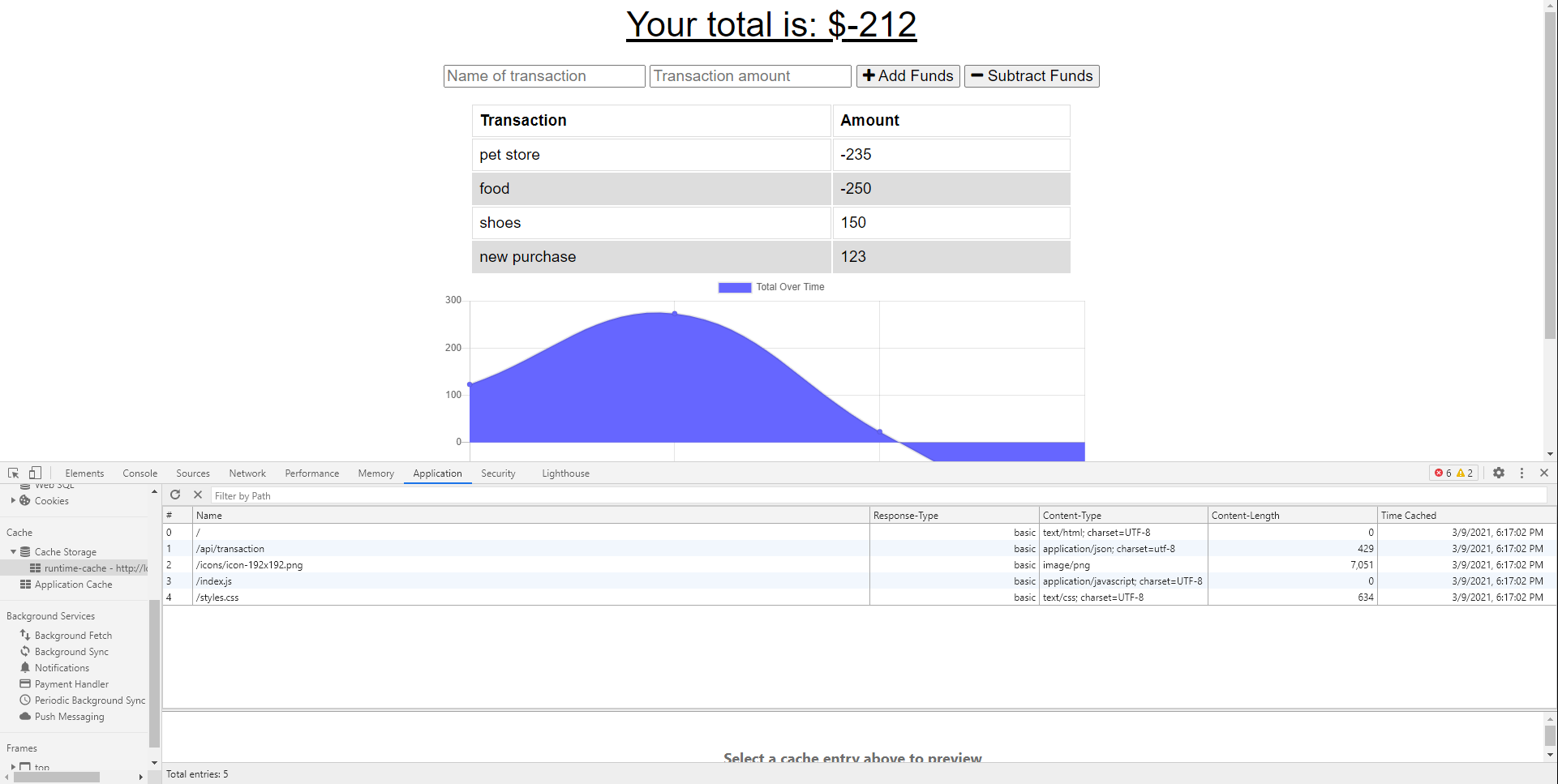Select the inspect element cursor icon

[12, 473]
